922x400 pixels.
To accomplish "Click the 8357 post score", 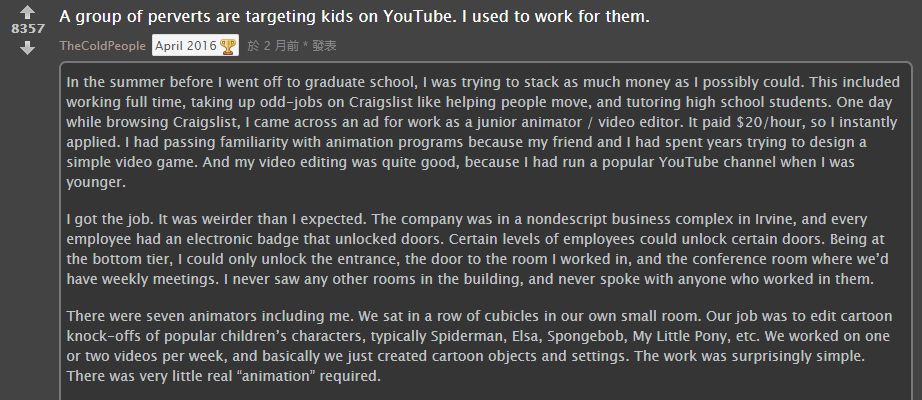I will tap(27, 30).
